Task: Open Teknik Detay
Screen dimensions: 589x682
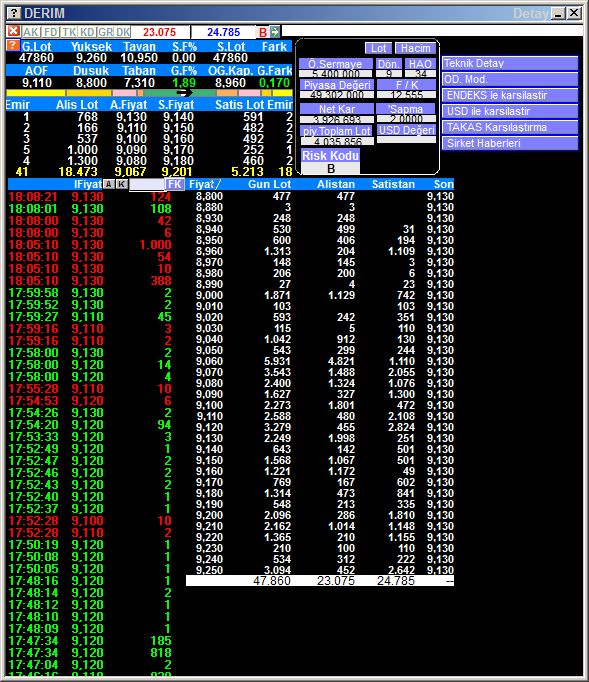Action: pyautogui.click(x=510, y=64)
